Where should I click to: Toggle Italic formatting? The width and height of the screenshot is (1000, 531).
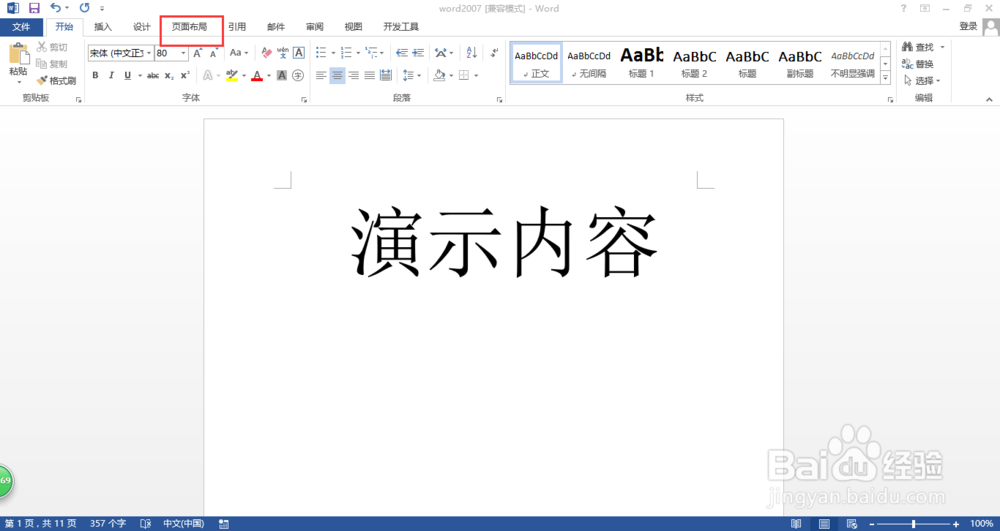111,75
